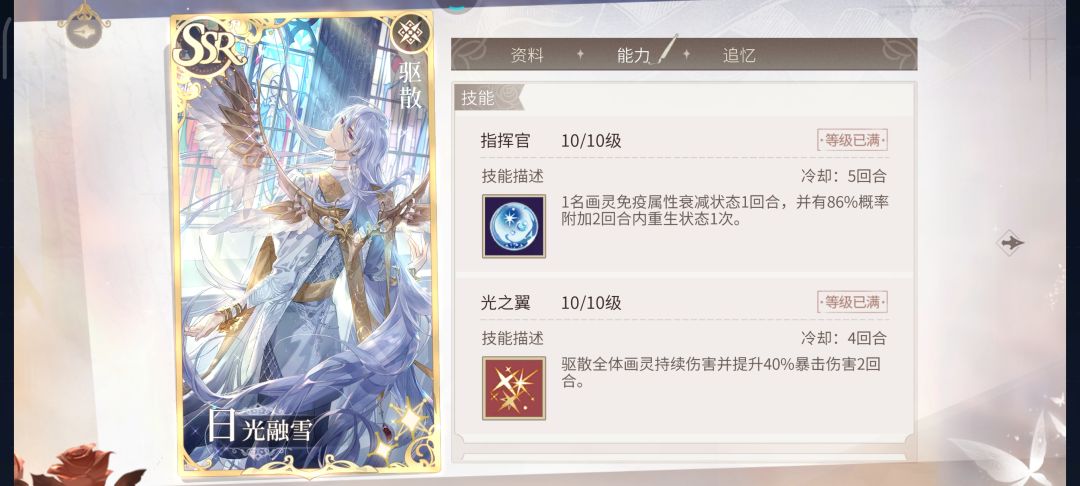Tap the blue moon orb 指挥官 skill icon

pyautogui.click(x=514, y=226)
